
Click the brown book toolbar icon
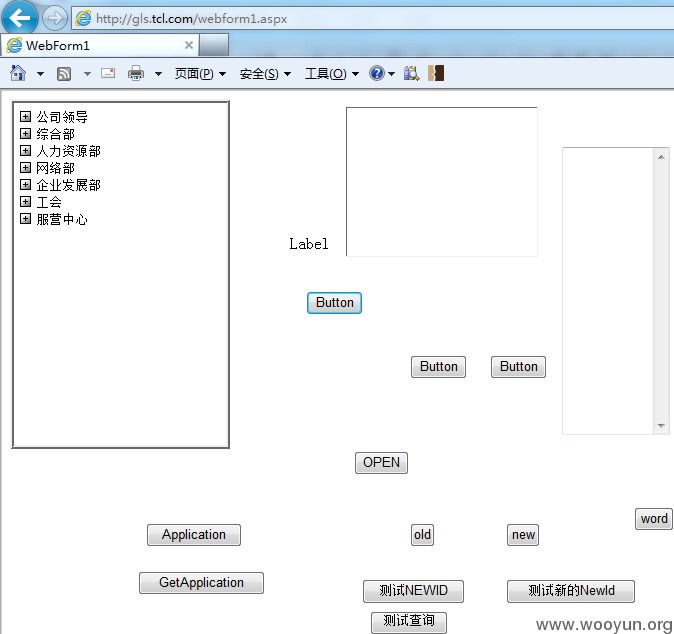[436, 73]
